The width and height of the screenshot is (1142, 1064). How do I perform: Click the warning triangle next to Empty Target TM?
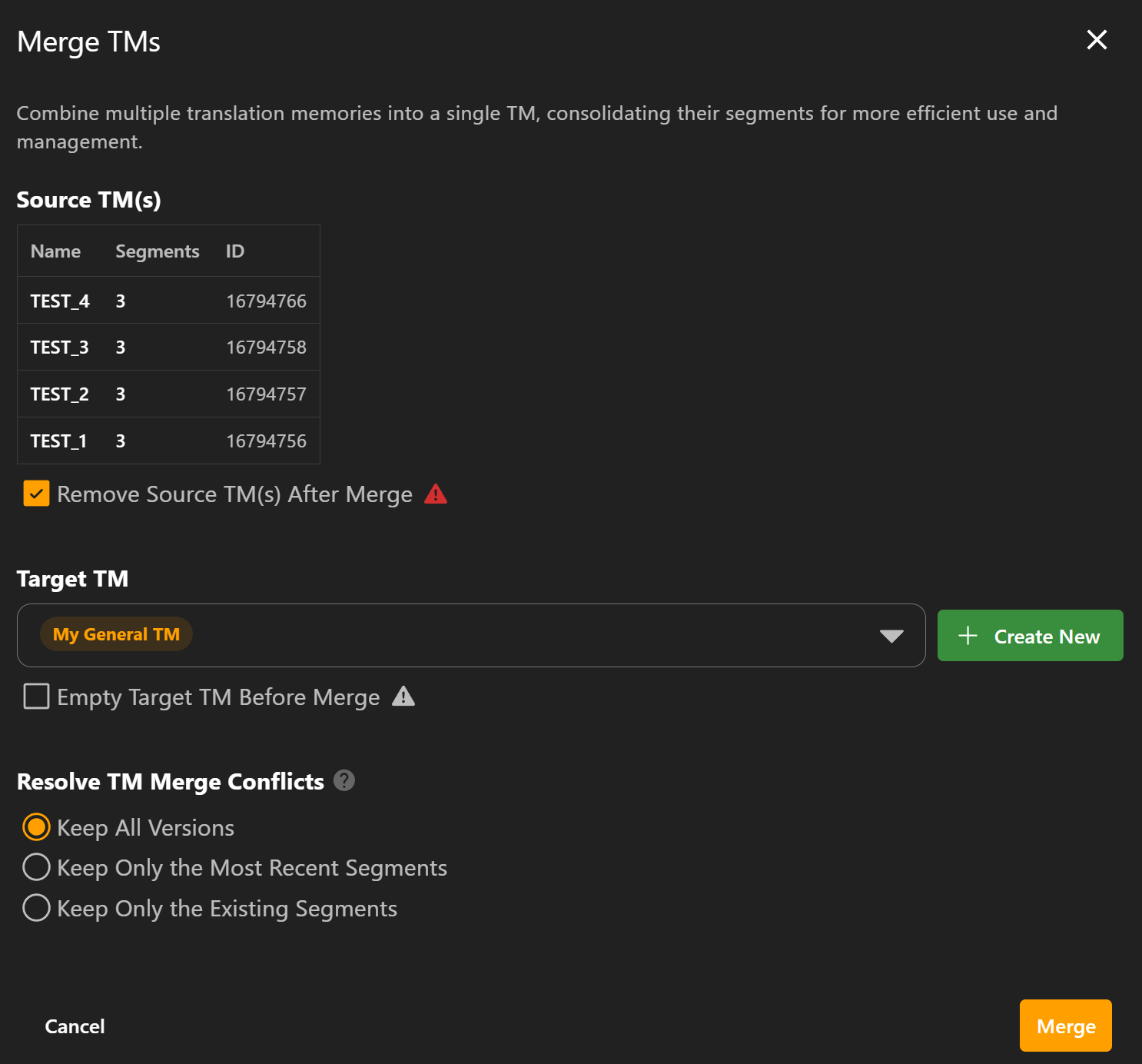tap(403, 697)
